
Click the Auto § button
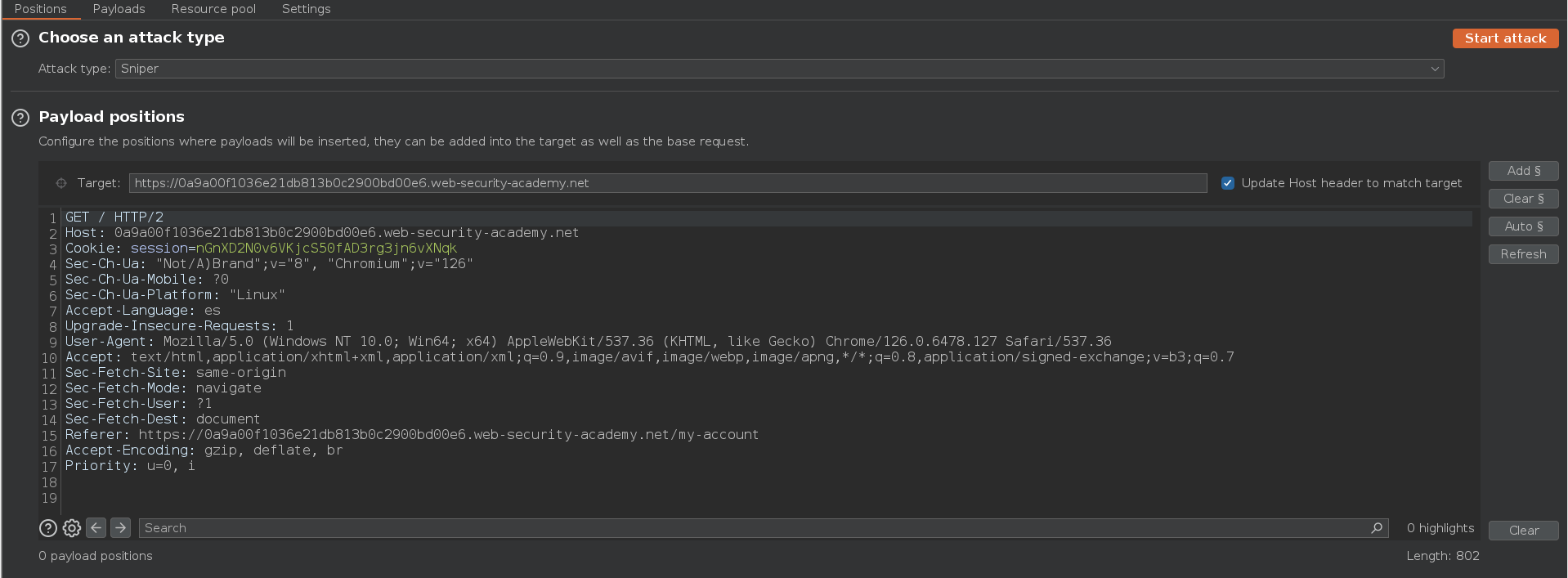pyautogui.click(x=1524, y=226)
